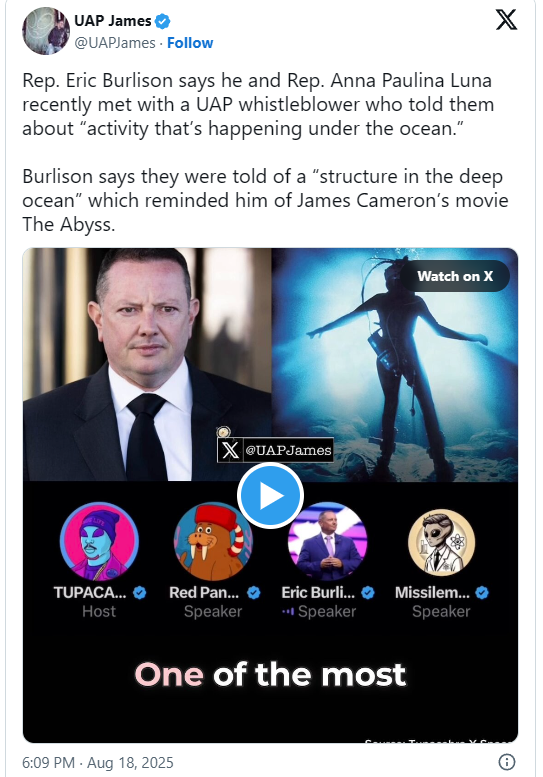
Task: Click the X logo in the top-right corner
Action: tap(506, 20)
